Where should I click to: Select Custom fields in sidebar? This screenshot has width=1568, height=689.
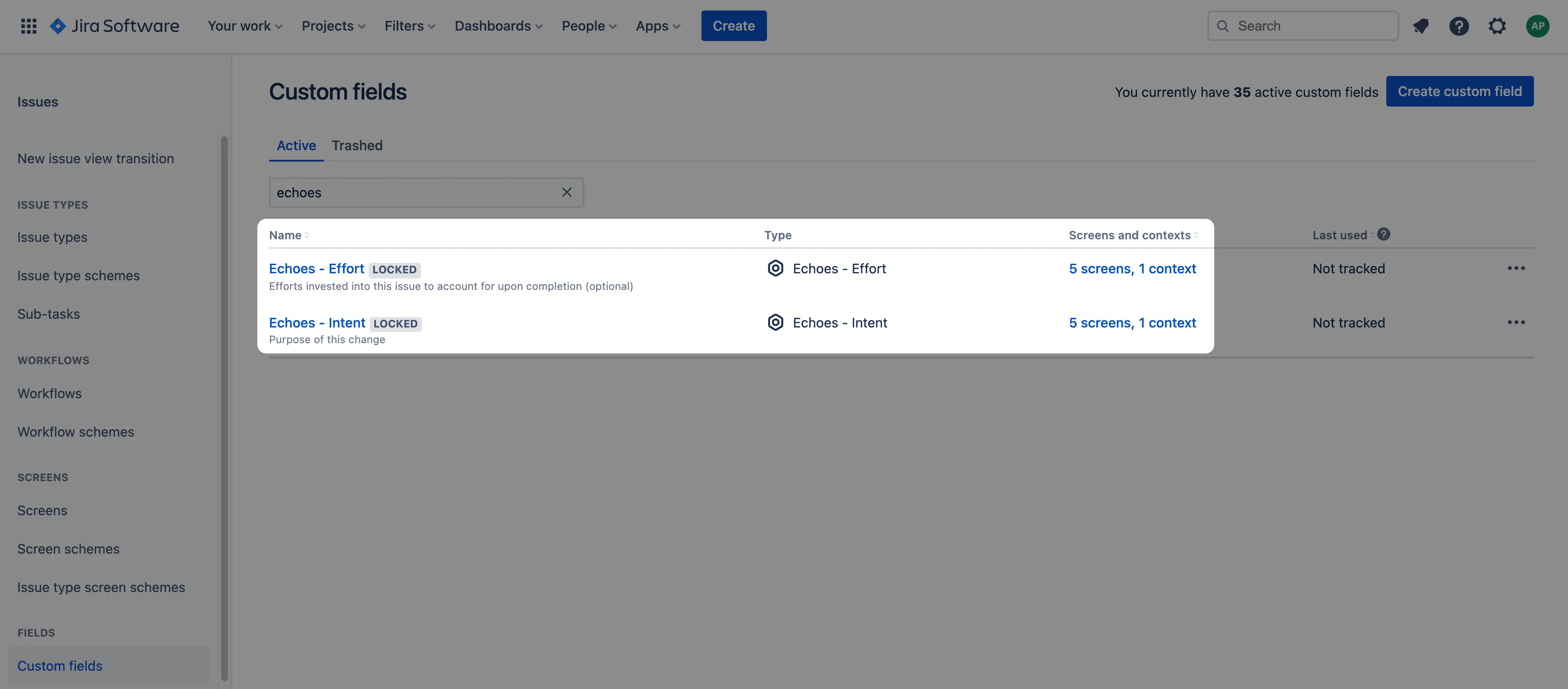click(x=108, y=665)
